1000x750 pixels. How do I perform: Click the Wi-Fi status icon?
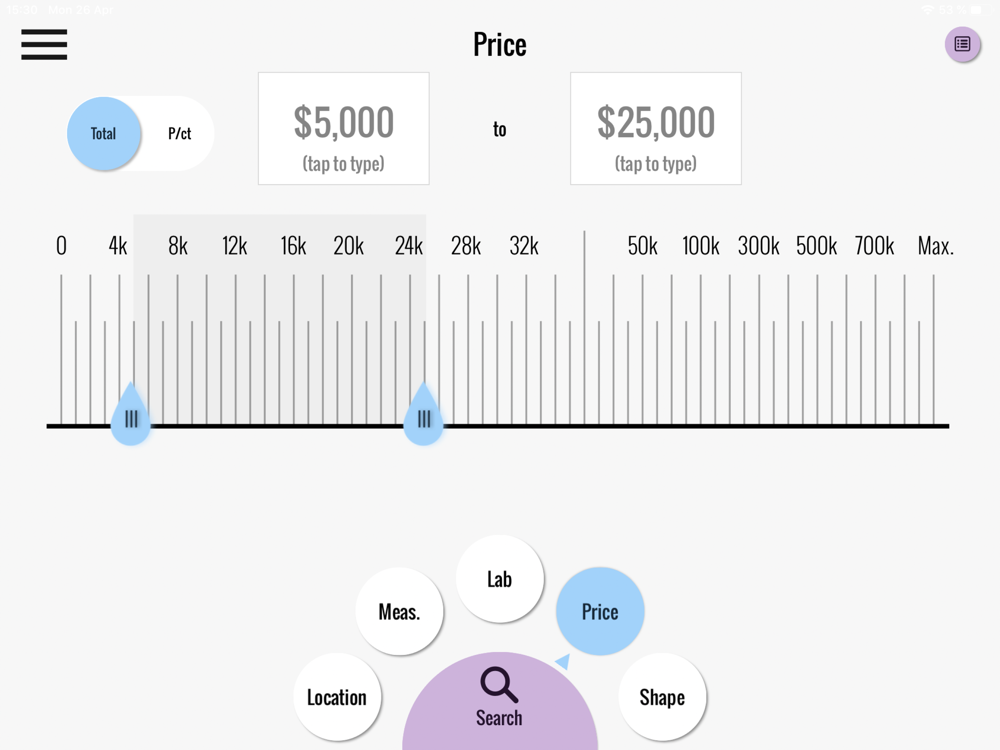(x=928, y=10)
